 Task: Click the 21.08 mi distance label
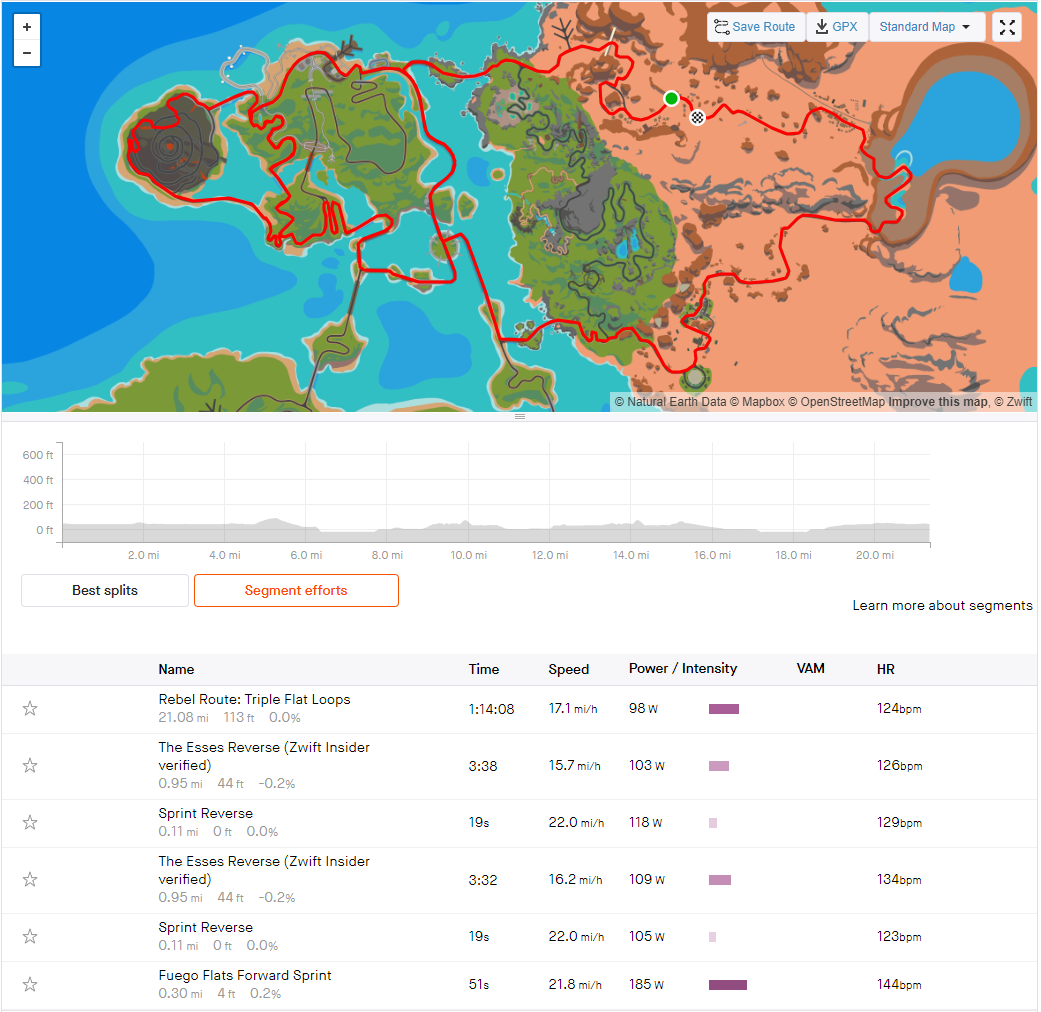point(183,718)
